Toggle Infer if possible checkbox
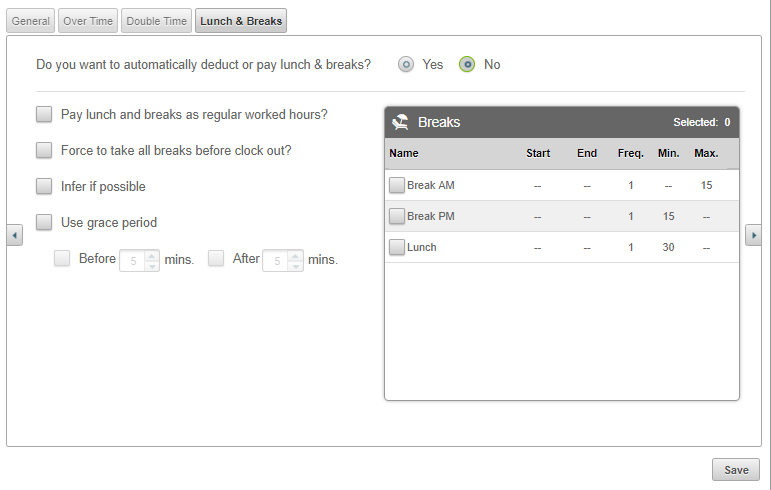This screenshot has height=490, width=771. [44, 186]
